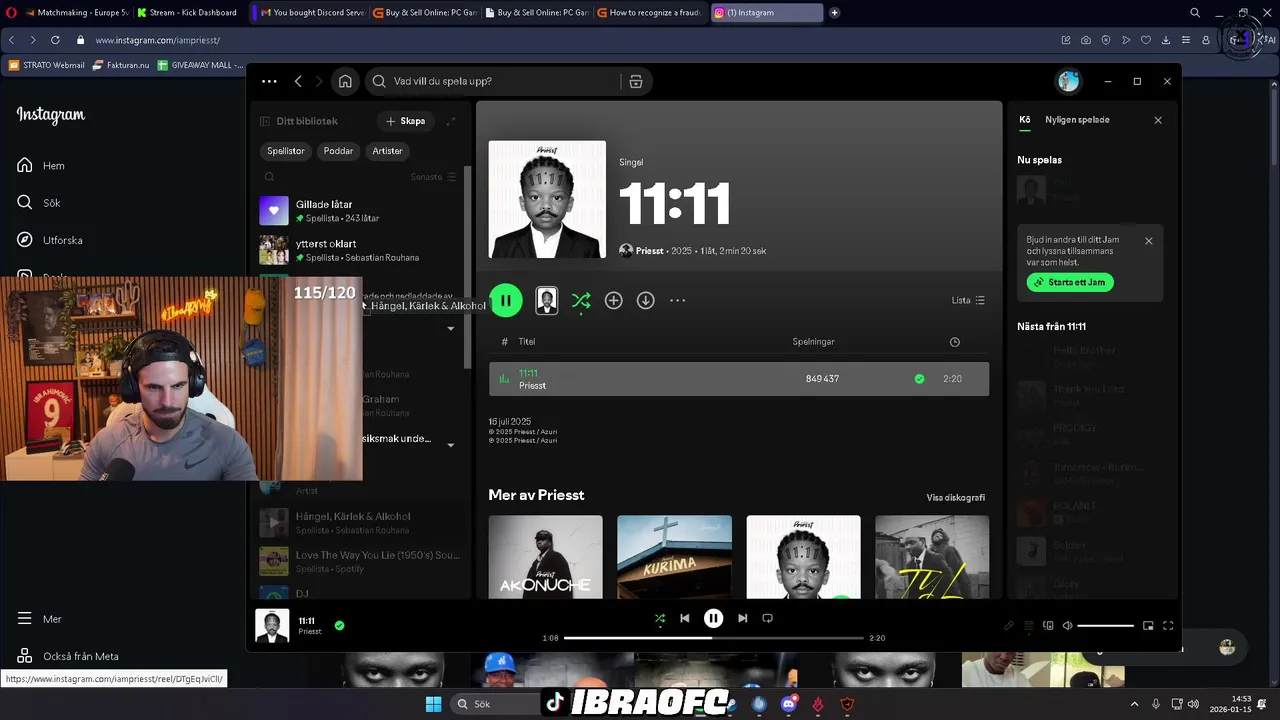This screenshot has height=720, width=1280.
Task: Click the magnifier icon inside library list
Action: (269, 177)
